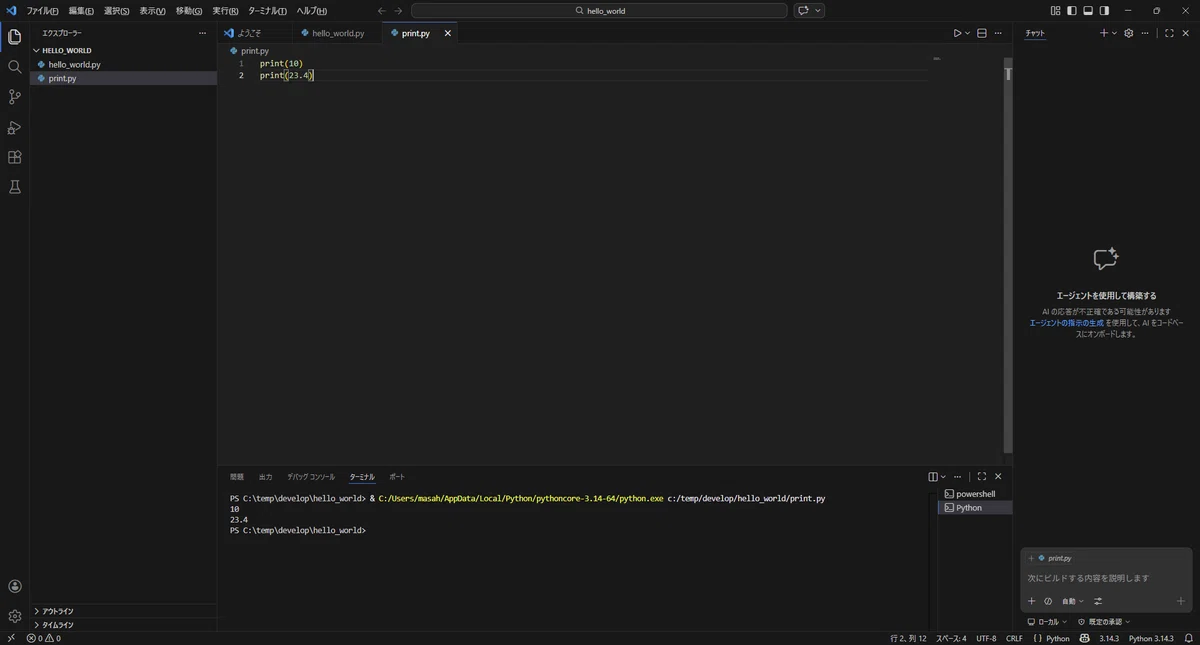Open notifications bell in status bar
Screen dimensions: 1200x645
(x=1188, y=638)
